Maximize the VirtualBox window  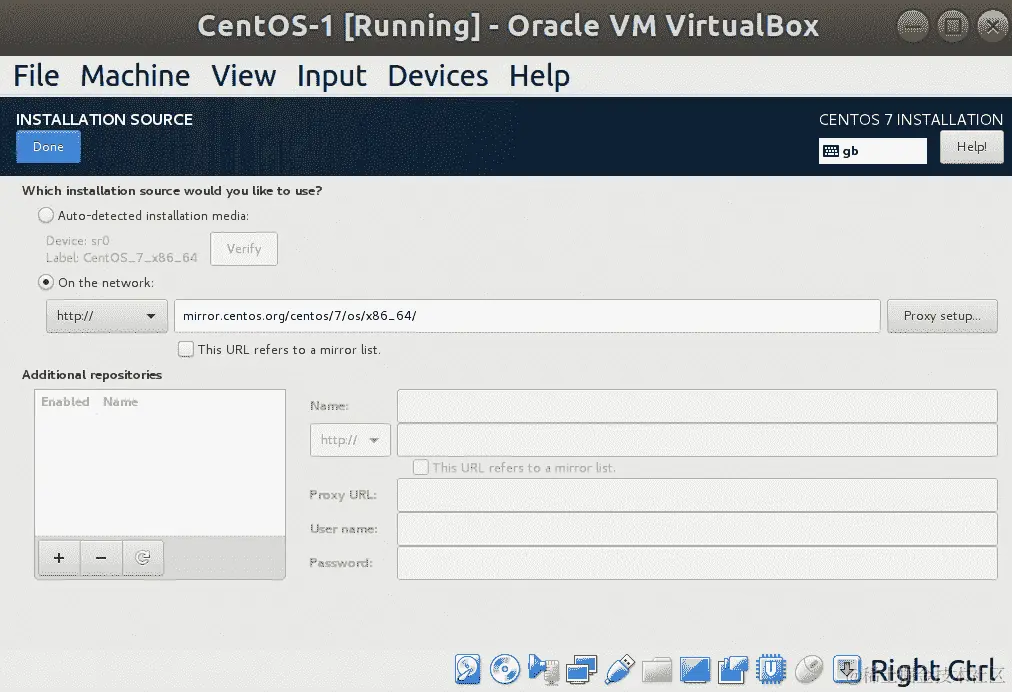tap(953, 26)
